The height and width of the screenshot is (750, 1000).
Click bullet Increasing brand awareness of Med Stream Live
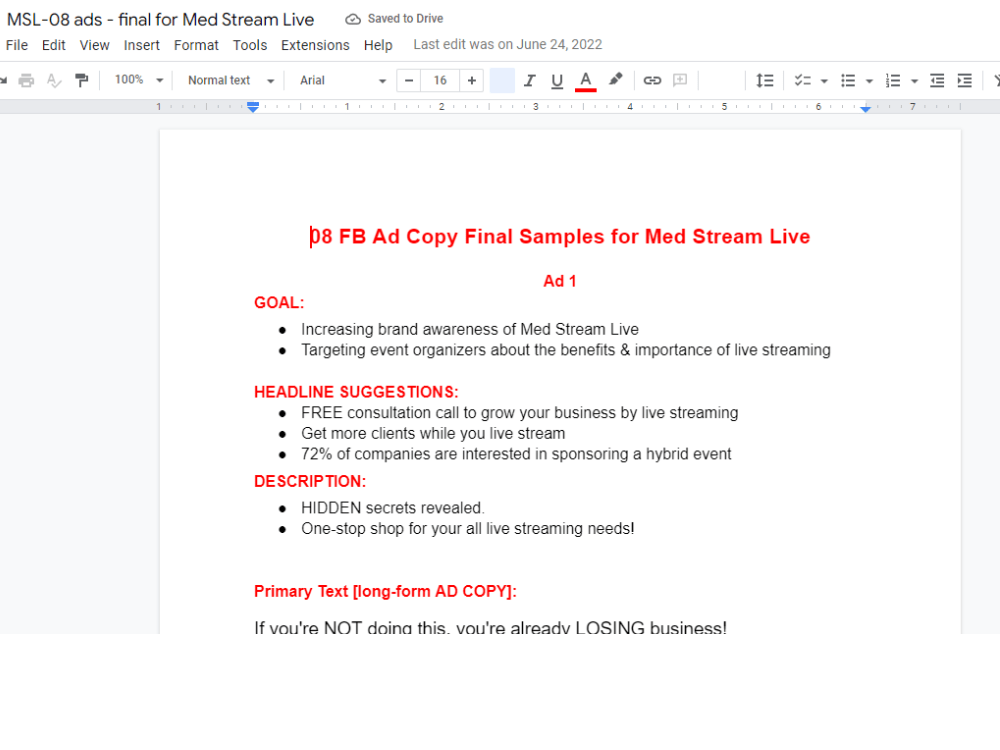470,329
